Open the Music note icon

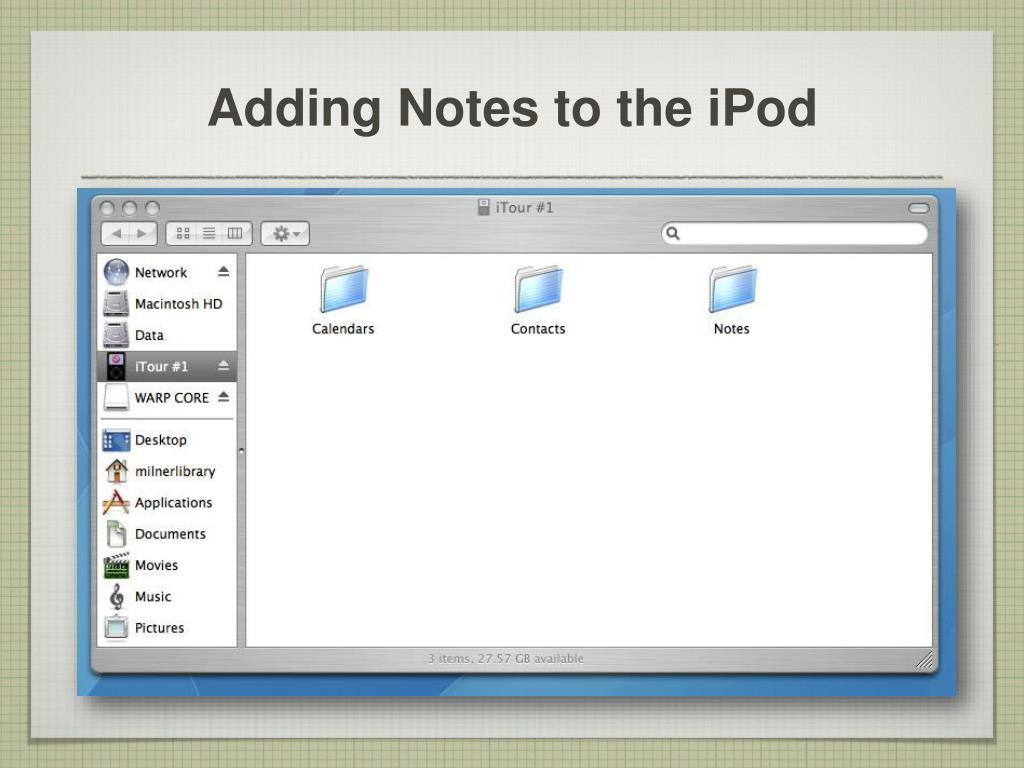116,596
